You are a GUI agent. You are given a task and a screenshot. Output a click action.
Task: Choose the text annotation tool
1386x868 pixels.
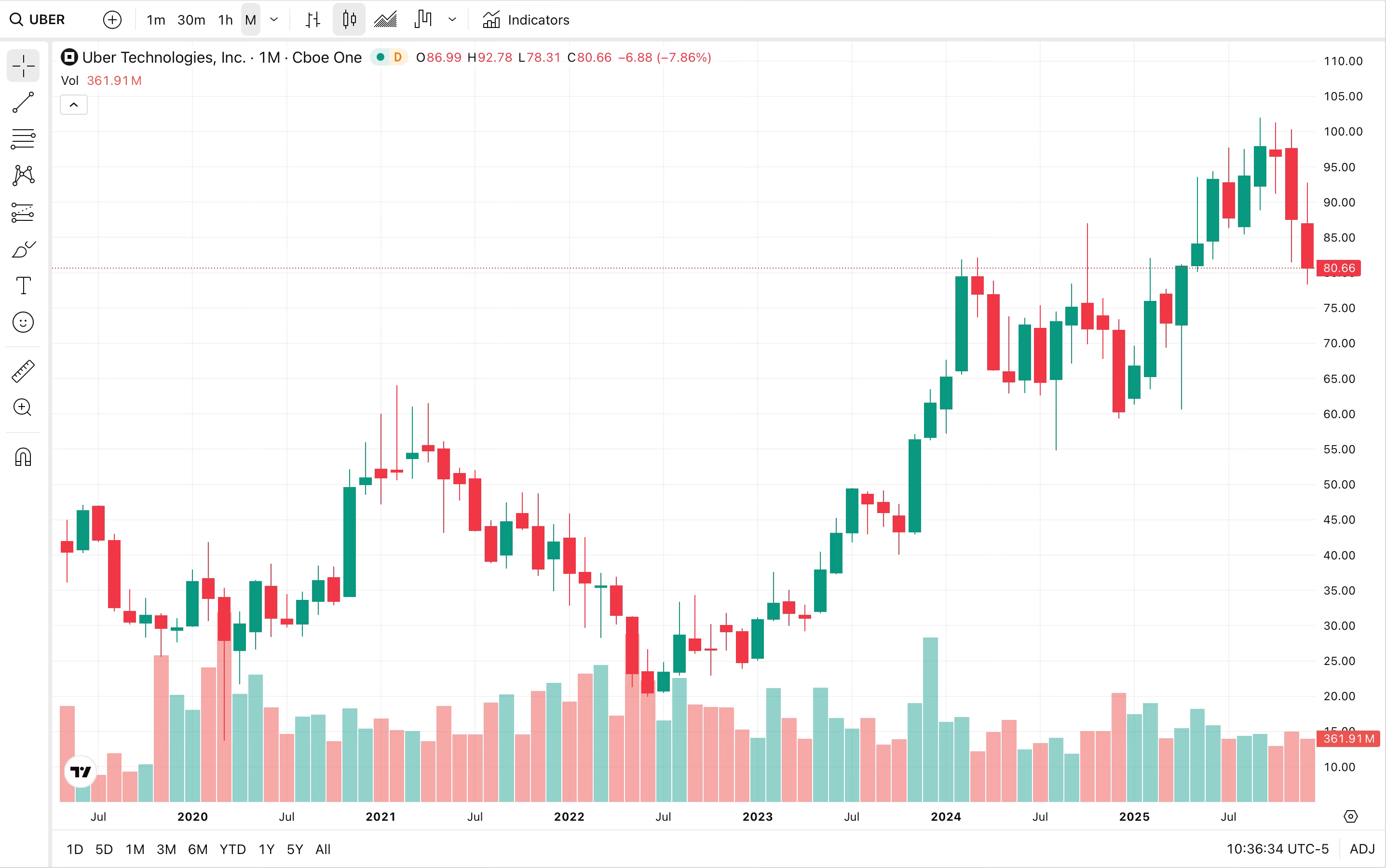[23, 286]
